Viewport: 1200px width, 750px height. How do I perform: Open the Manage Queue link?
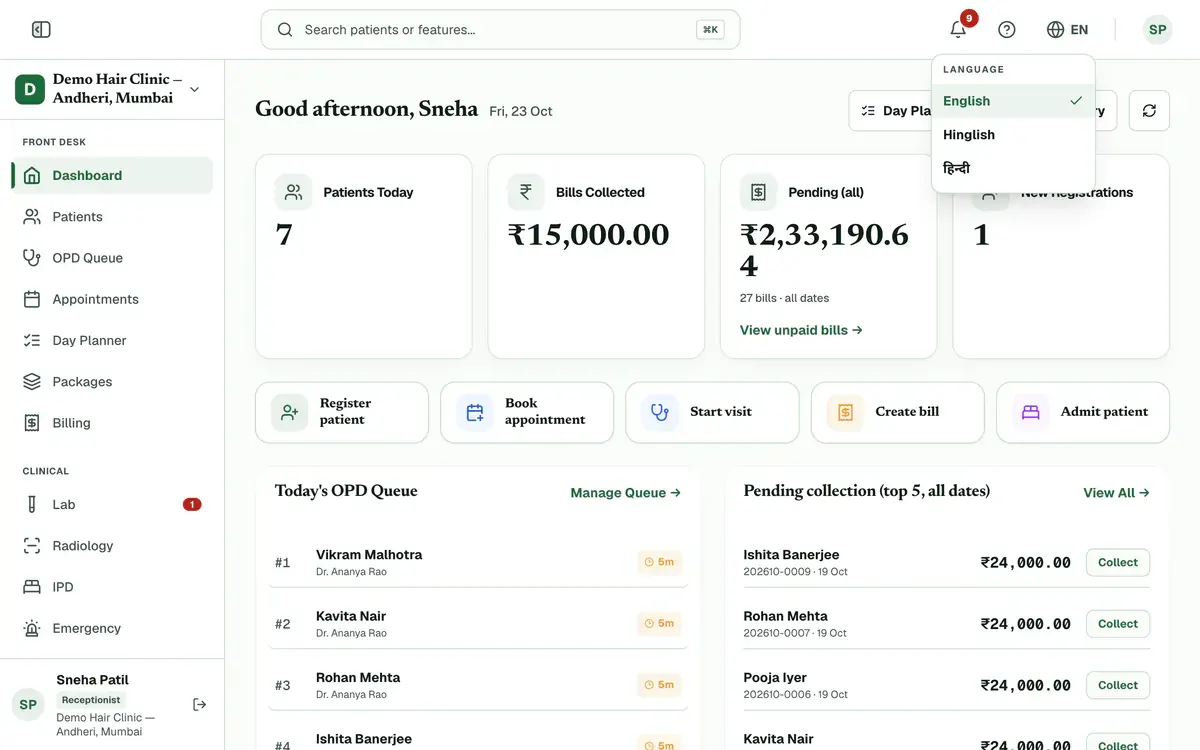click(626, 493)
